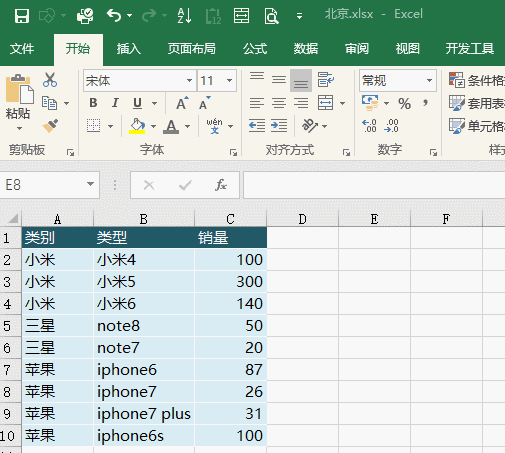This screenshot has width=505, height=453.
Task: Increase decimal places
Action: (x=369, y=126)
